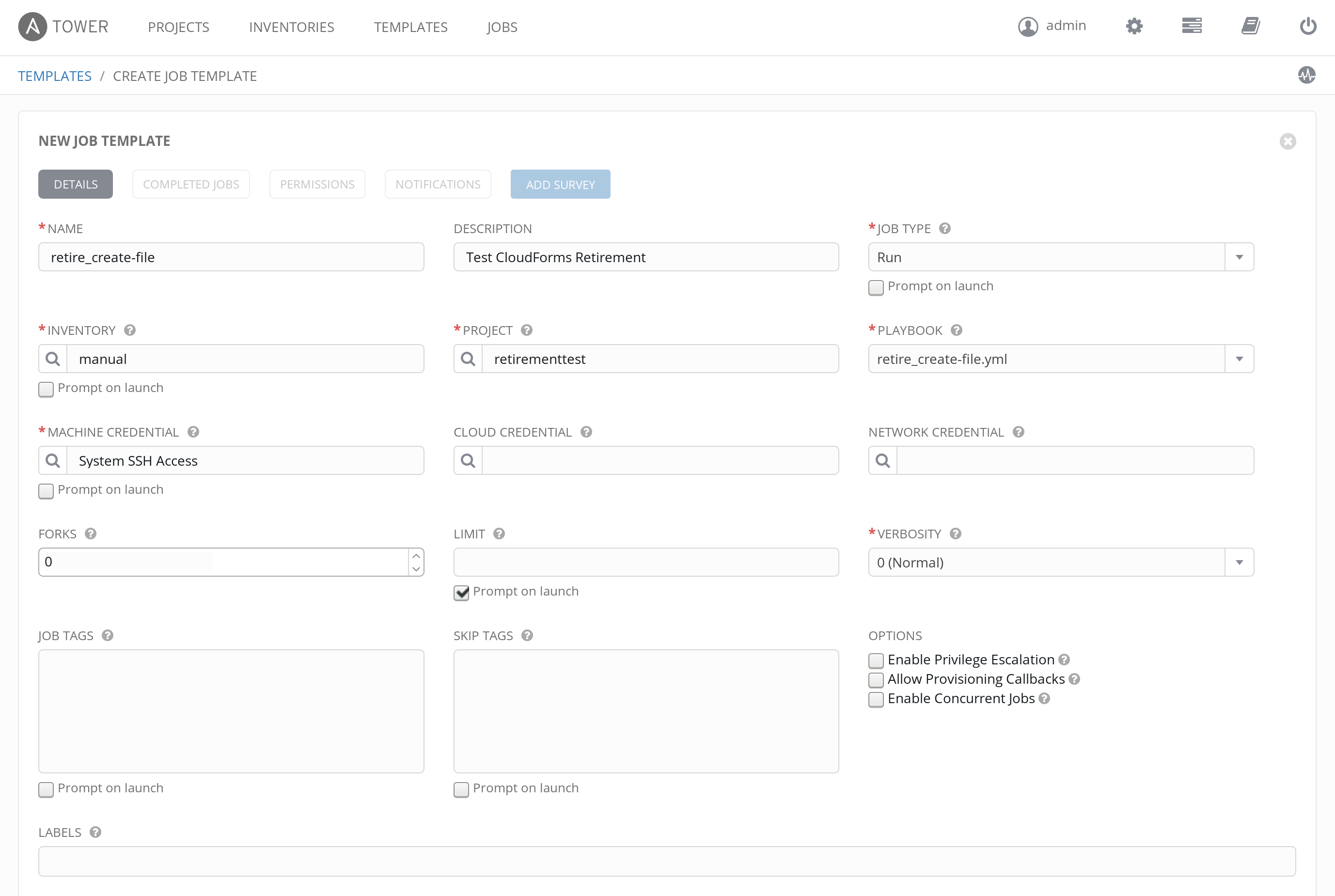Viewport: 1335px width, 896px height.
Task: Open the portal mode list icon
Action: coord(1192,26)
